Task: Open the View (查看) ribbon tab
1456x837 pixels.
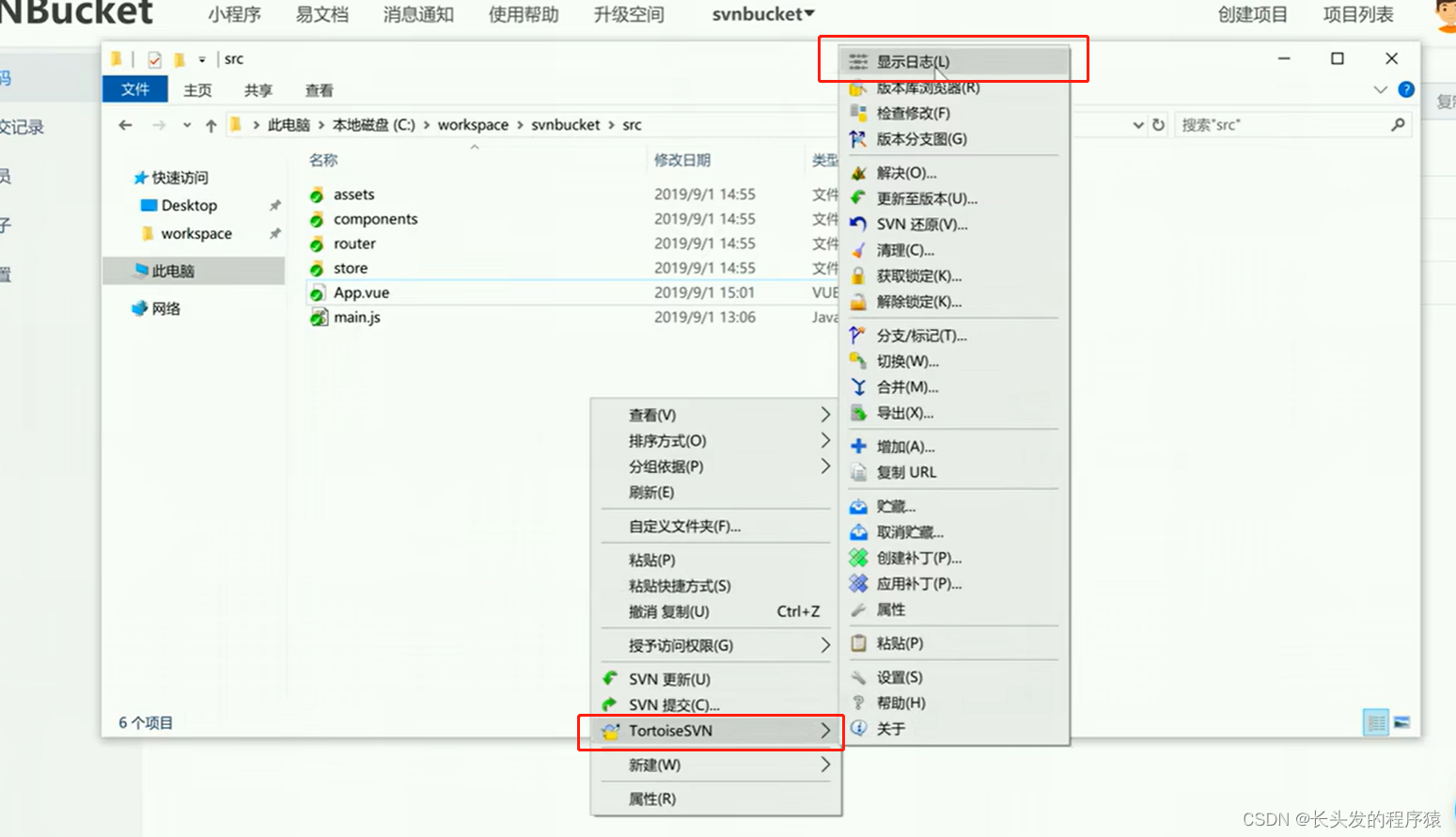Action: pos(320,90)
